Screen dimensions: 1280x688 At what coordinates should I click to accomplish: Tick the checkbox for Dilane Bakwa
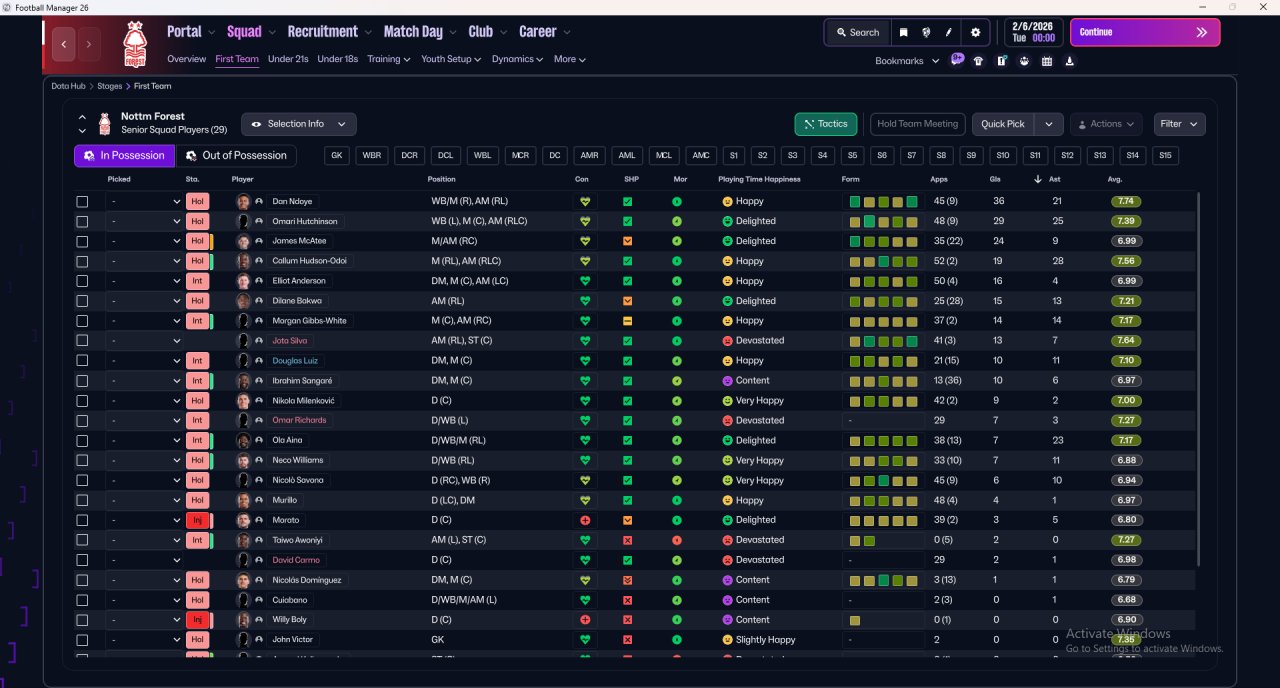point(82,301)
